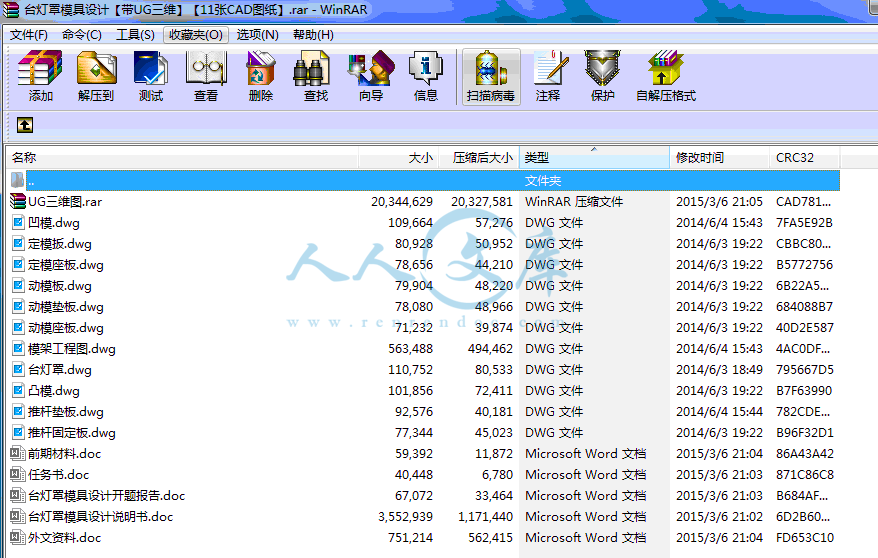
Task: Click the WinRAR title bar app icon
Action: [11, 10]
